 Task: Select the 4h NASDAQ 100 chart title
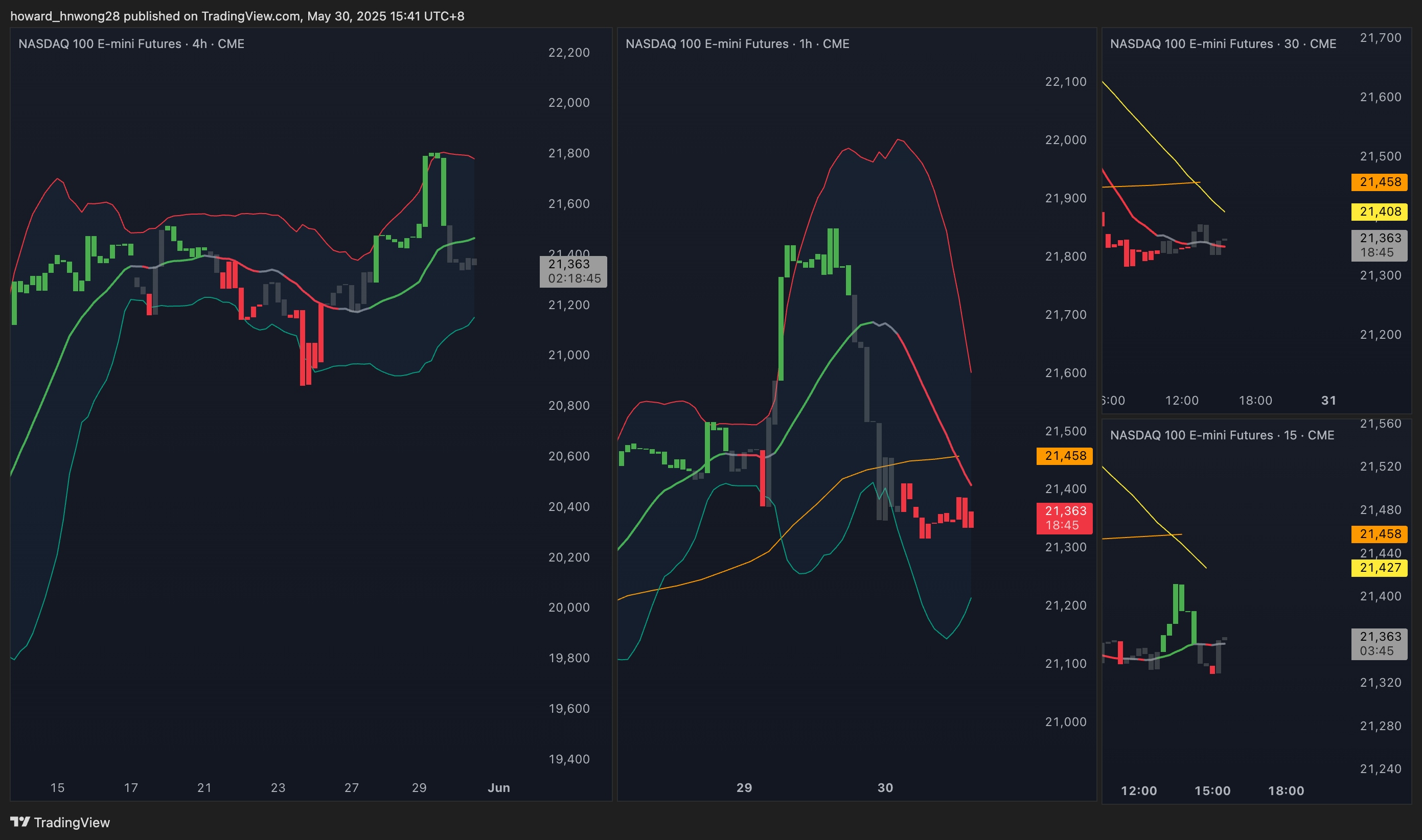[131, 43]
